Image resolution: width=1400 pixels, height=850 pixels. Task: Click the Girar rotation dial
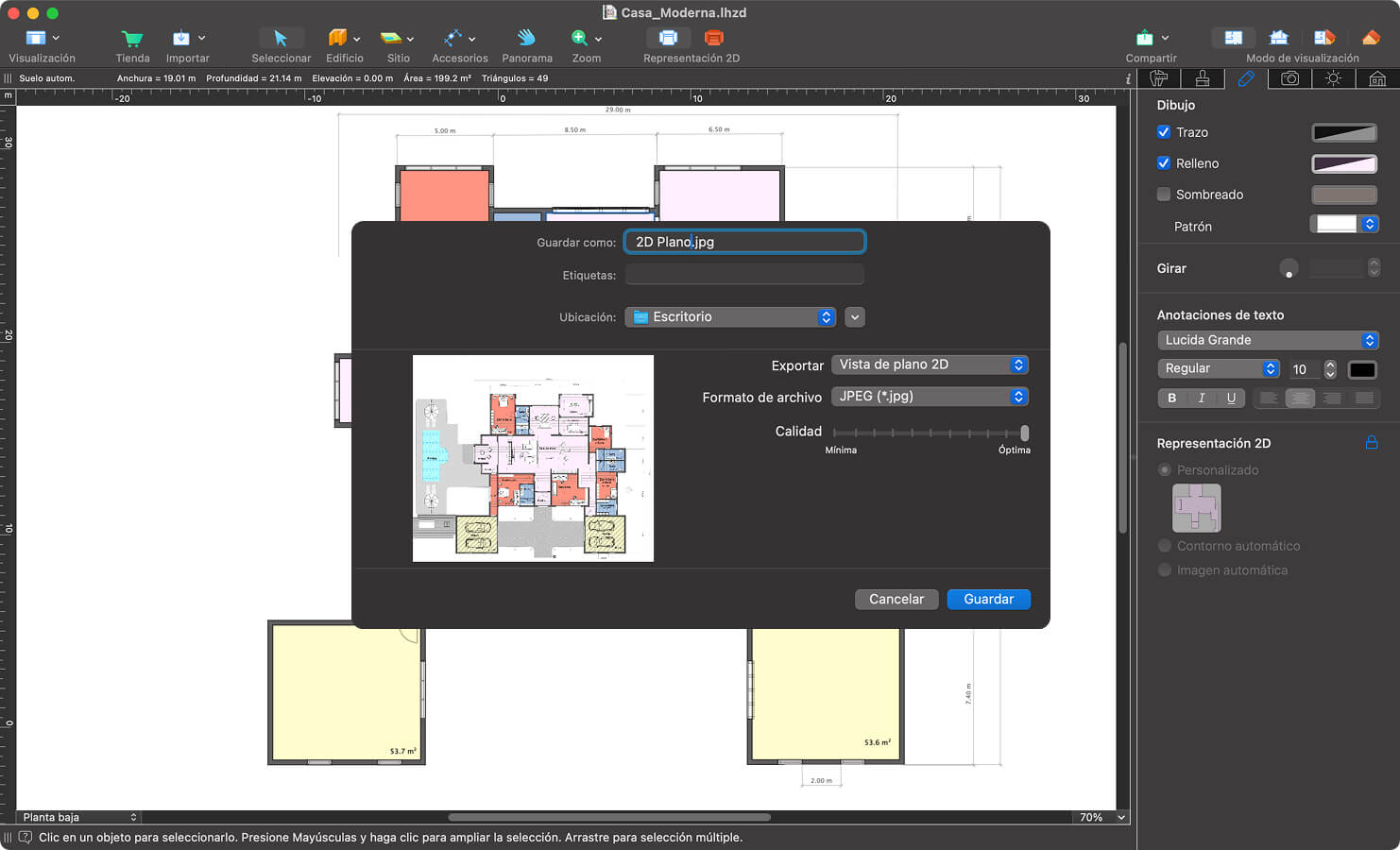pyautogui.click(x=1289, y=268)
